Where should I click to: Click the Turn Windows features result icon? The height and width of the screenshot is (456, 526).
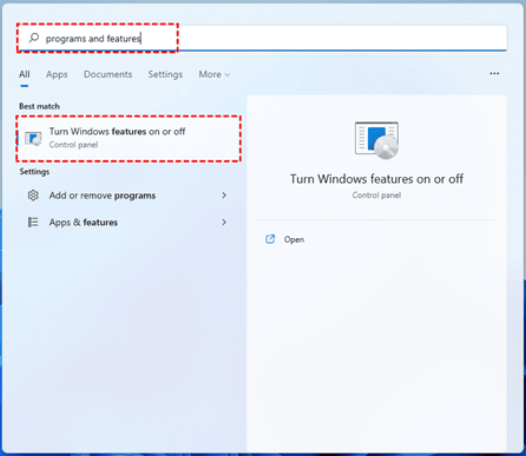(x=33, y=138)
